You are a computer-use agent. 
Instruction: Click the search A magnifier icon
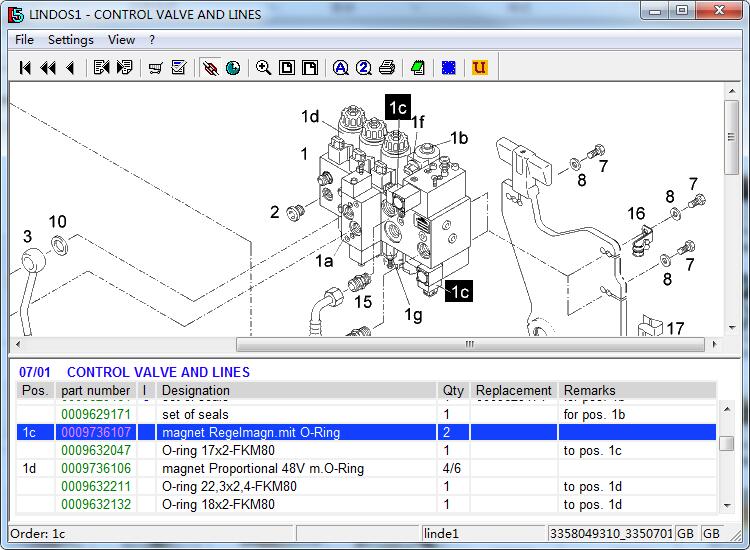341,68
